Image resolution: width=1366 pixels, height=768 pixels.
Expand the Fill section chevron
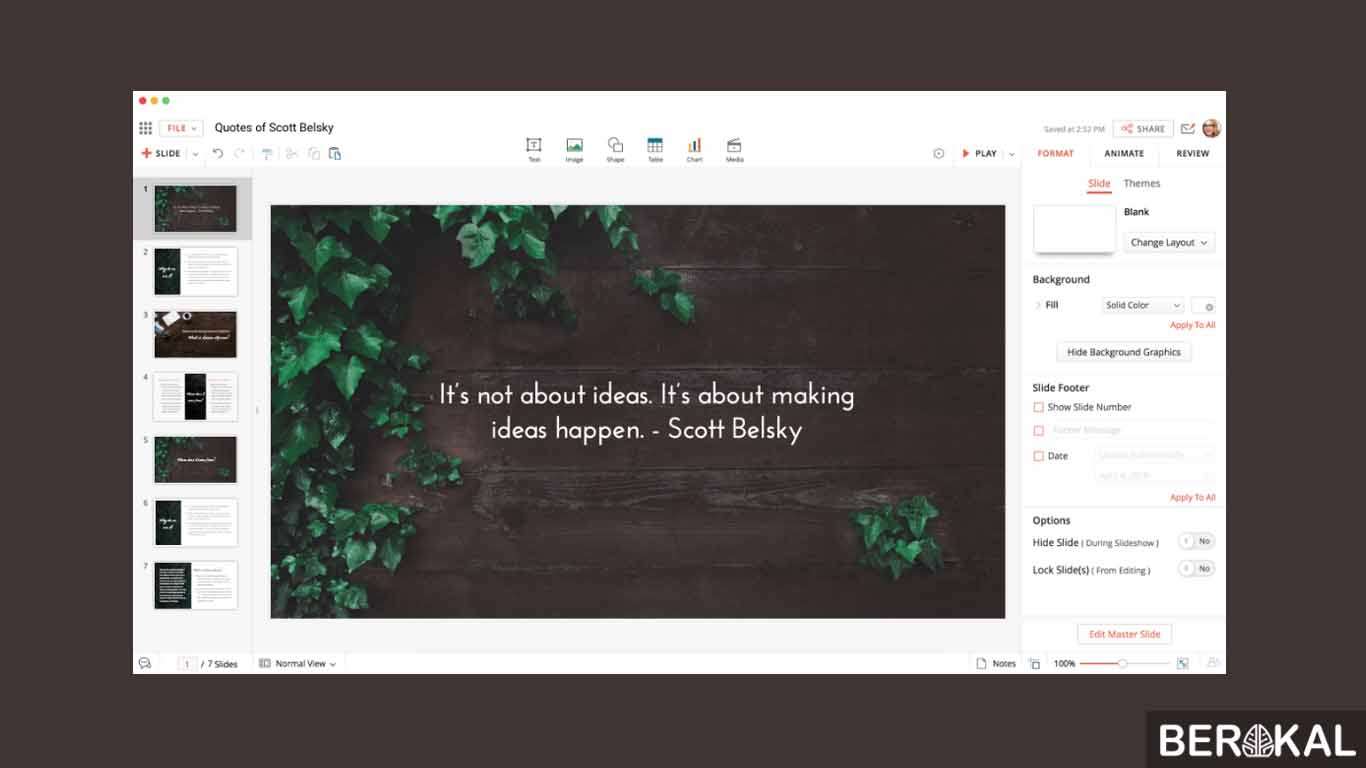point(1038,305)
